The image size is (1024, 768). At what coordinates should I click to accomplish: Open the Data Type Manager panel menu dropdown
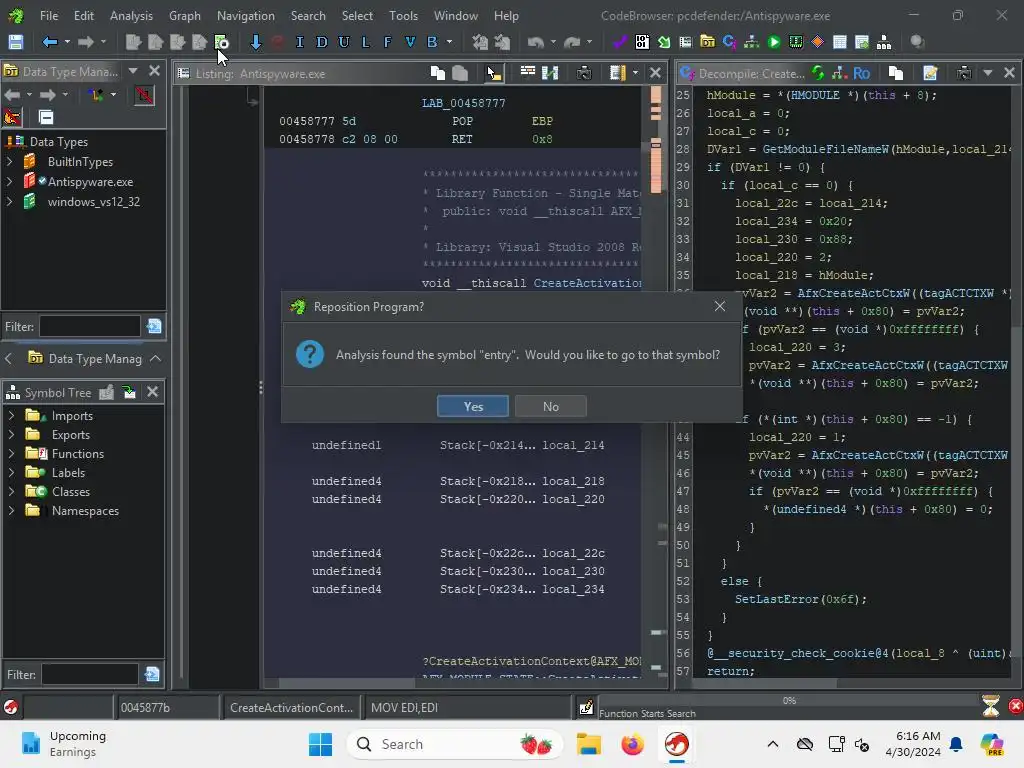coord(133,71)
